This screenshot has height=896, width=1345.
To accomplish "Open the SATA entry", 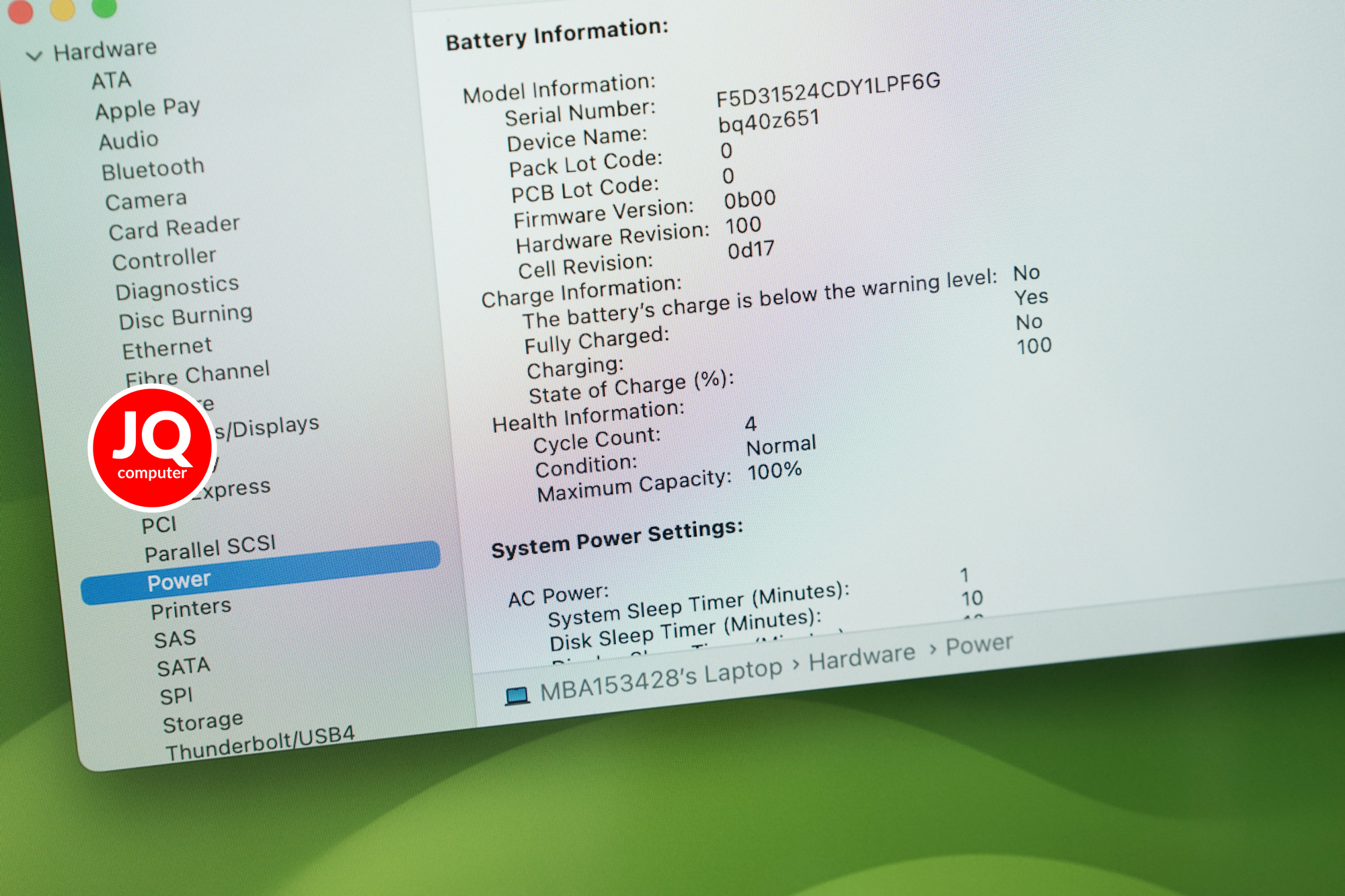I will (x=184, y=667).
